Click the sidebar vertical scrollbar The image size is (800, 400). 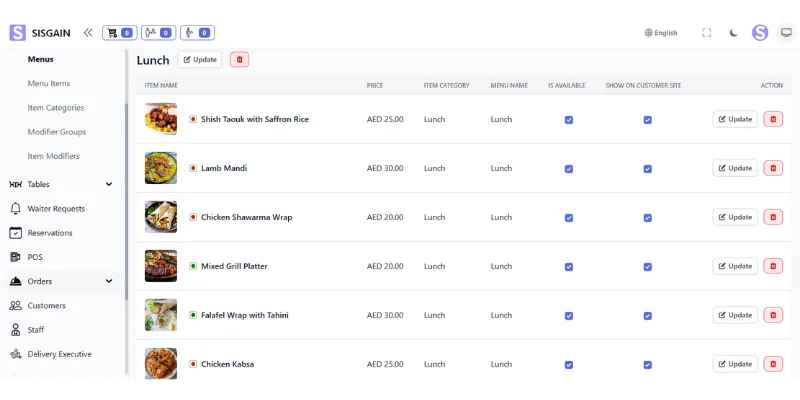tap(127, 202)
